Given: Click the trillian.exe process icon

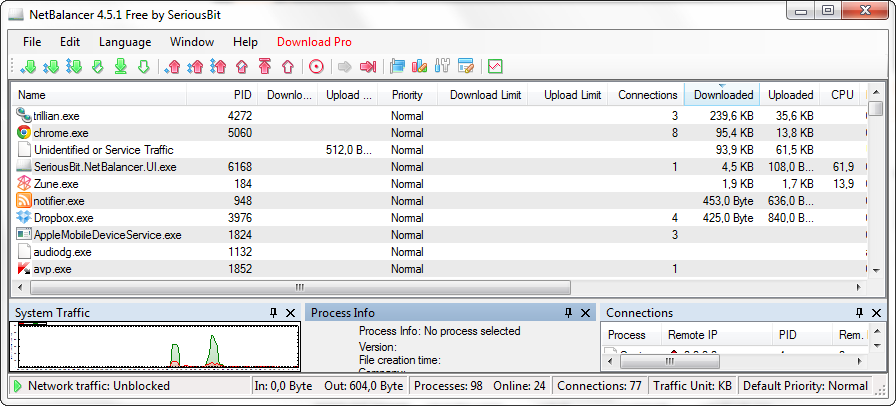Looking at the screenshot, I should point(24,116).
